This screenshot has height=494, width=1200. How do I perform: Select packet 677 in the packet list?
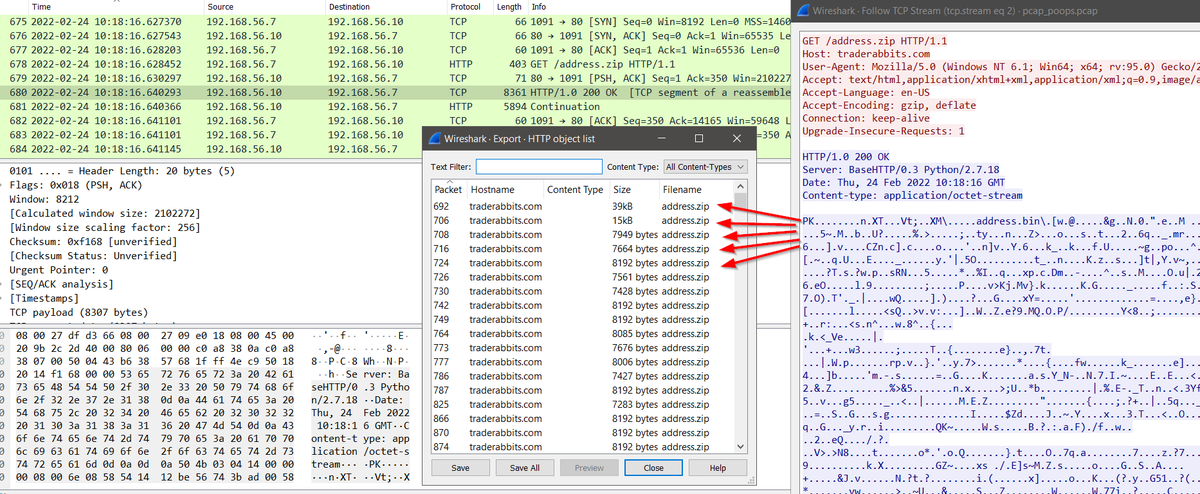(395, 48)
